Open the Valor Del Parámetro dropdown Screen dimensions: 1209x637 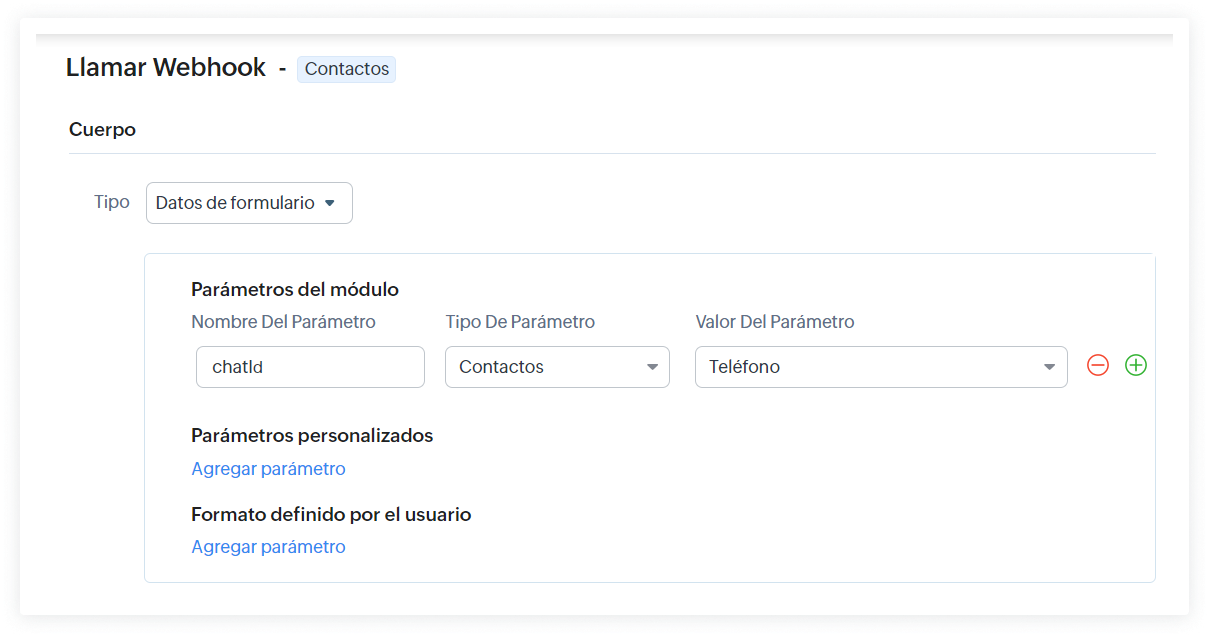pyautogui.click(x=880, y=367)
